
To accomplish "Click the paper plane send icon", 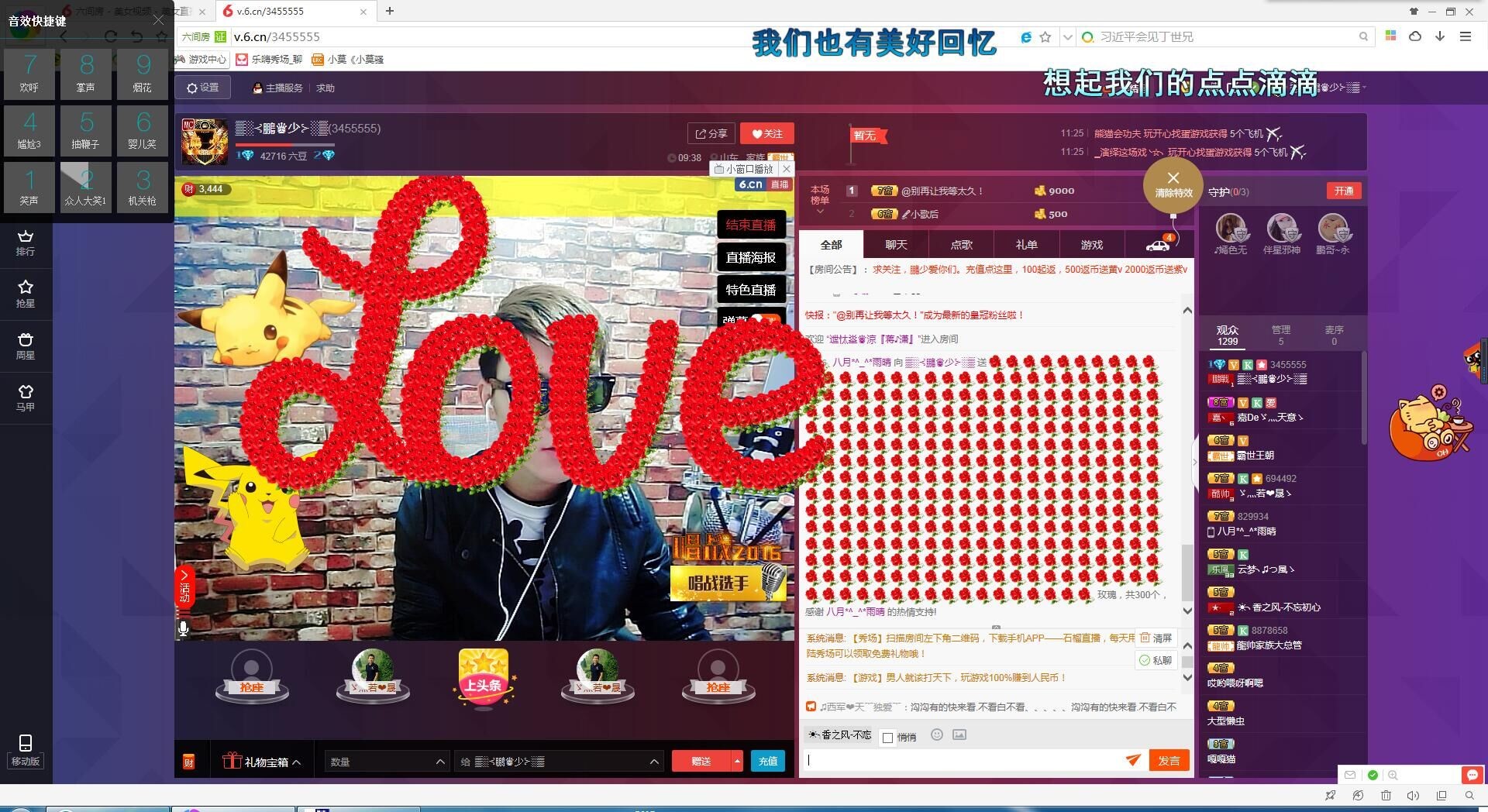I will [1133, 760].
